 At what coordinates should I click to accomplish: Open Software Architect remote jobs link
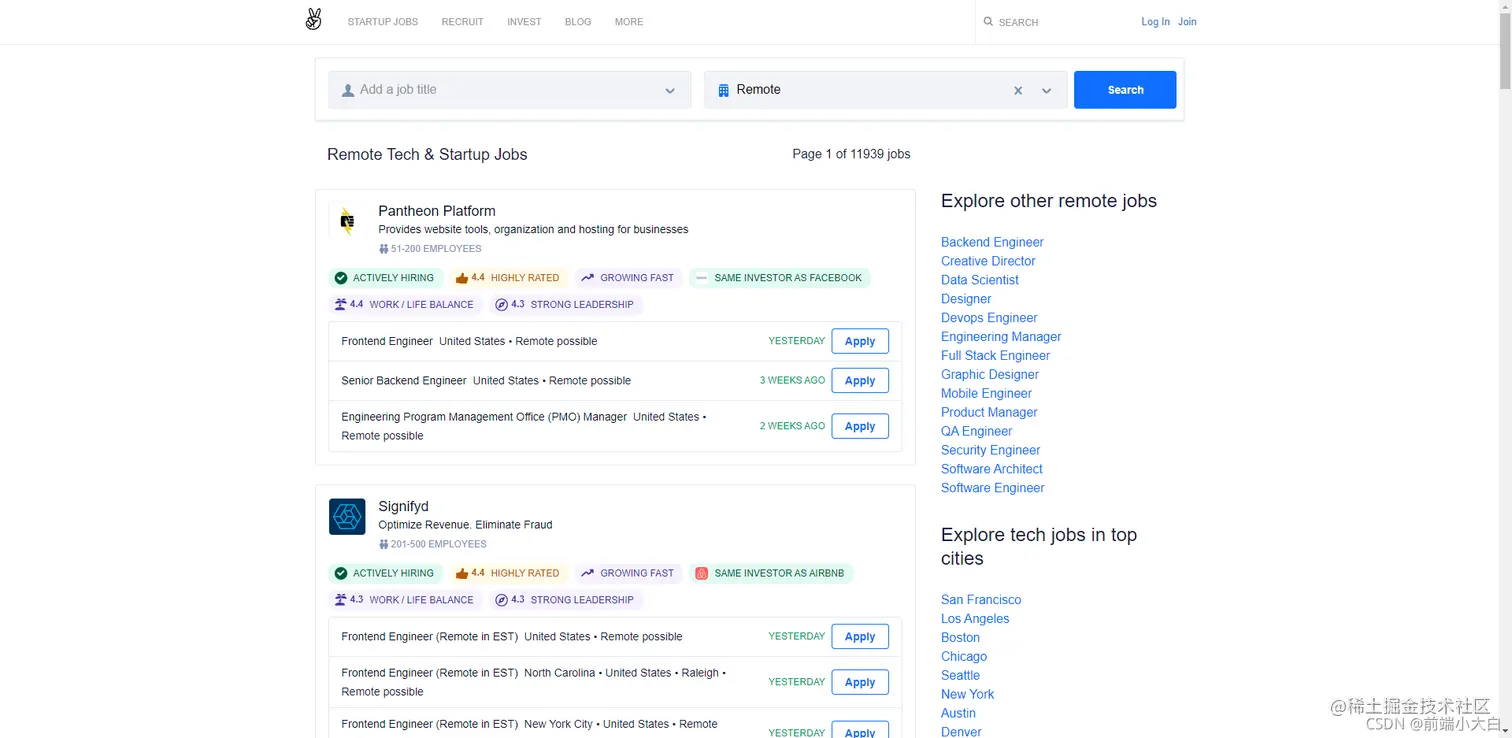(992, 469)
